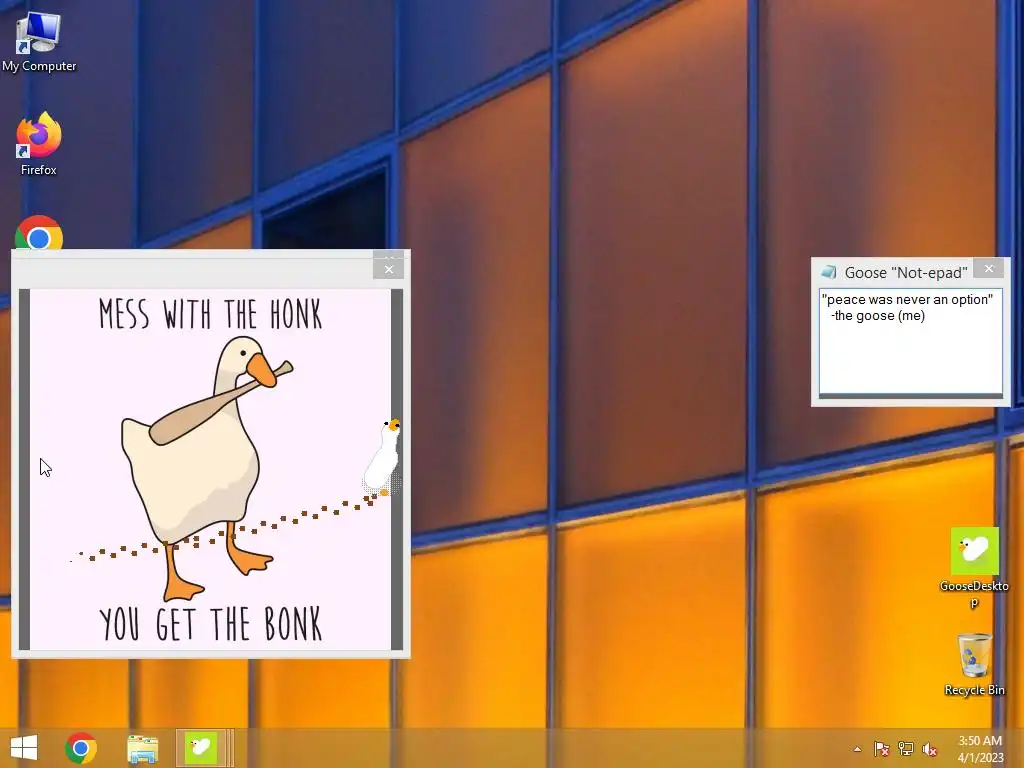
Task: Launch Firefox from the desktop shortcut
Action: [x=39, y=144]
